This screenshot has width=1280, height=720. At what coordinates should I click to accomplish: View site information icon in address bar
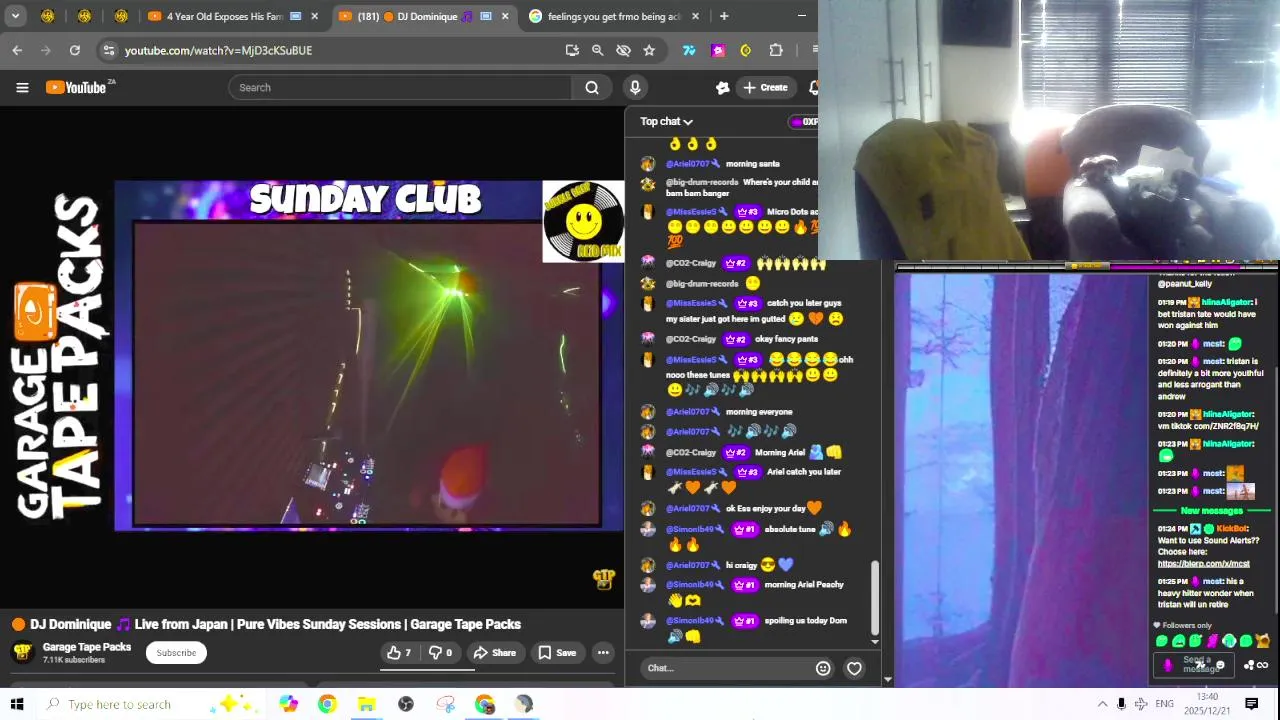pos(108,50)
